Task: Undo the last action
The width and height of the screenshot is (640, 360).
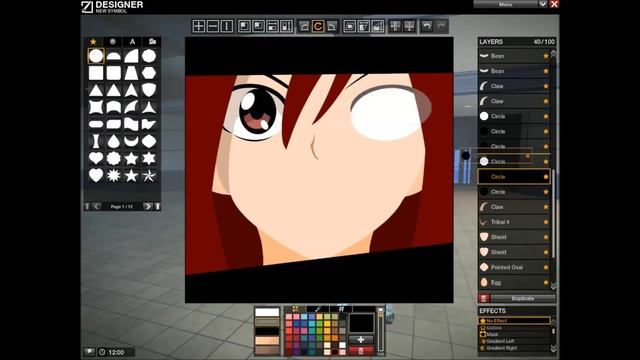Action: click(x=427, y=26)
